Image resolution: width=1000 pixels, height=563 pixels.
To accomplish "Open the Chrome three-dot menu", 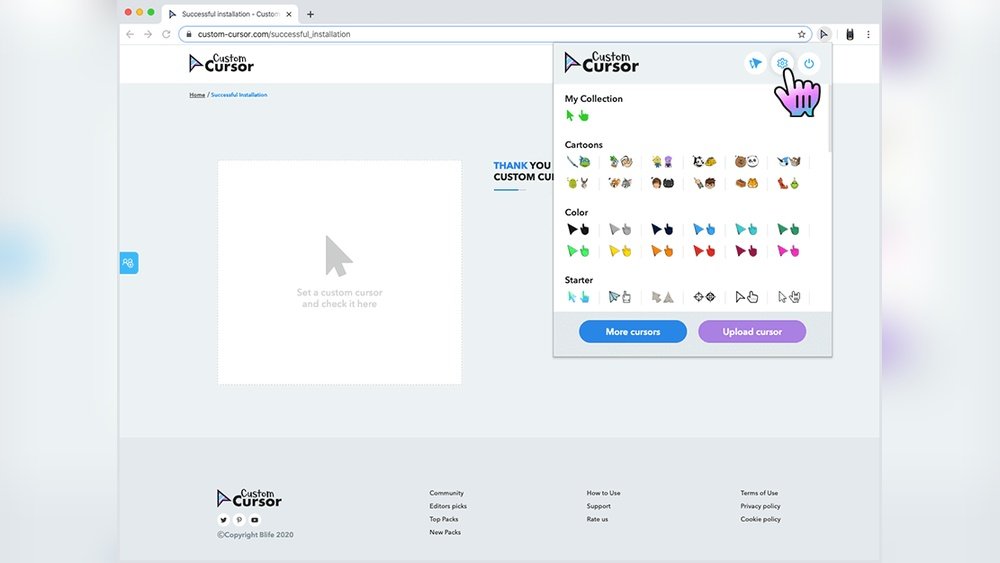I will pos(867,34).
